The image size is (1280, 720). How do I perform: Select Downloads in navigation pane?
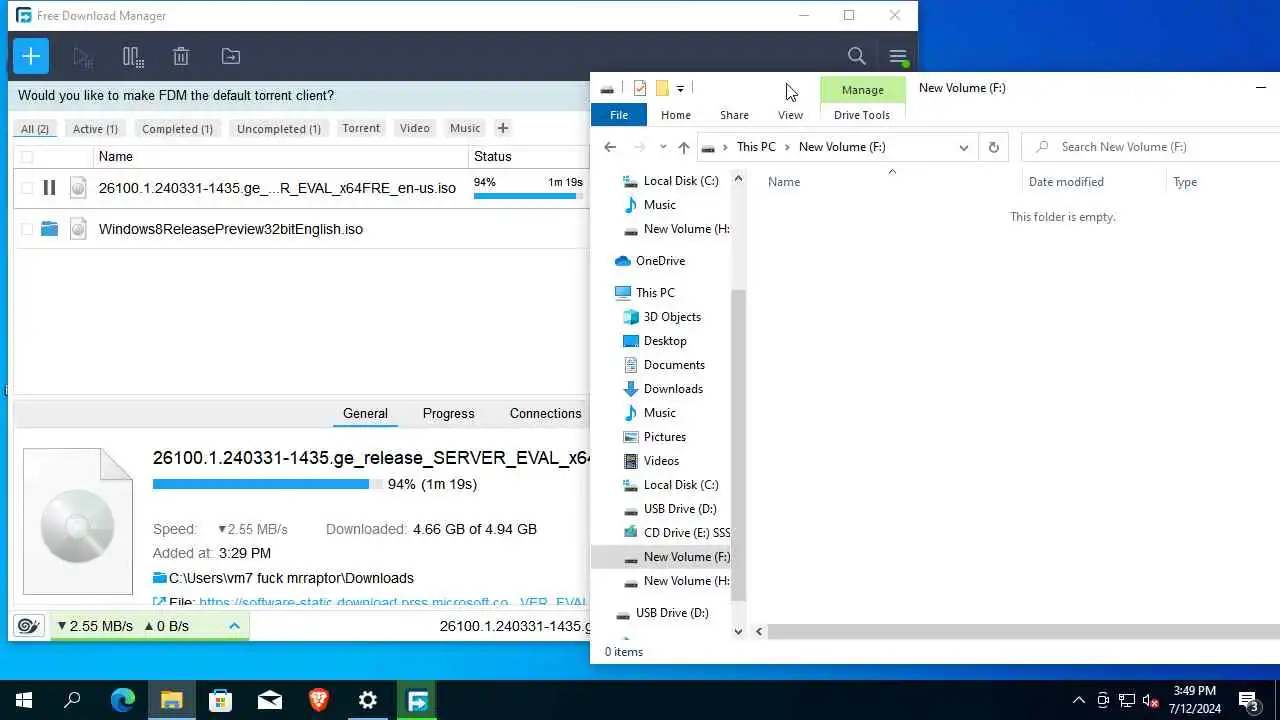coord(673,389)
